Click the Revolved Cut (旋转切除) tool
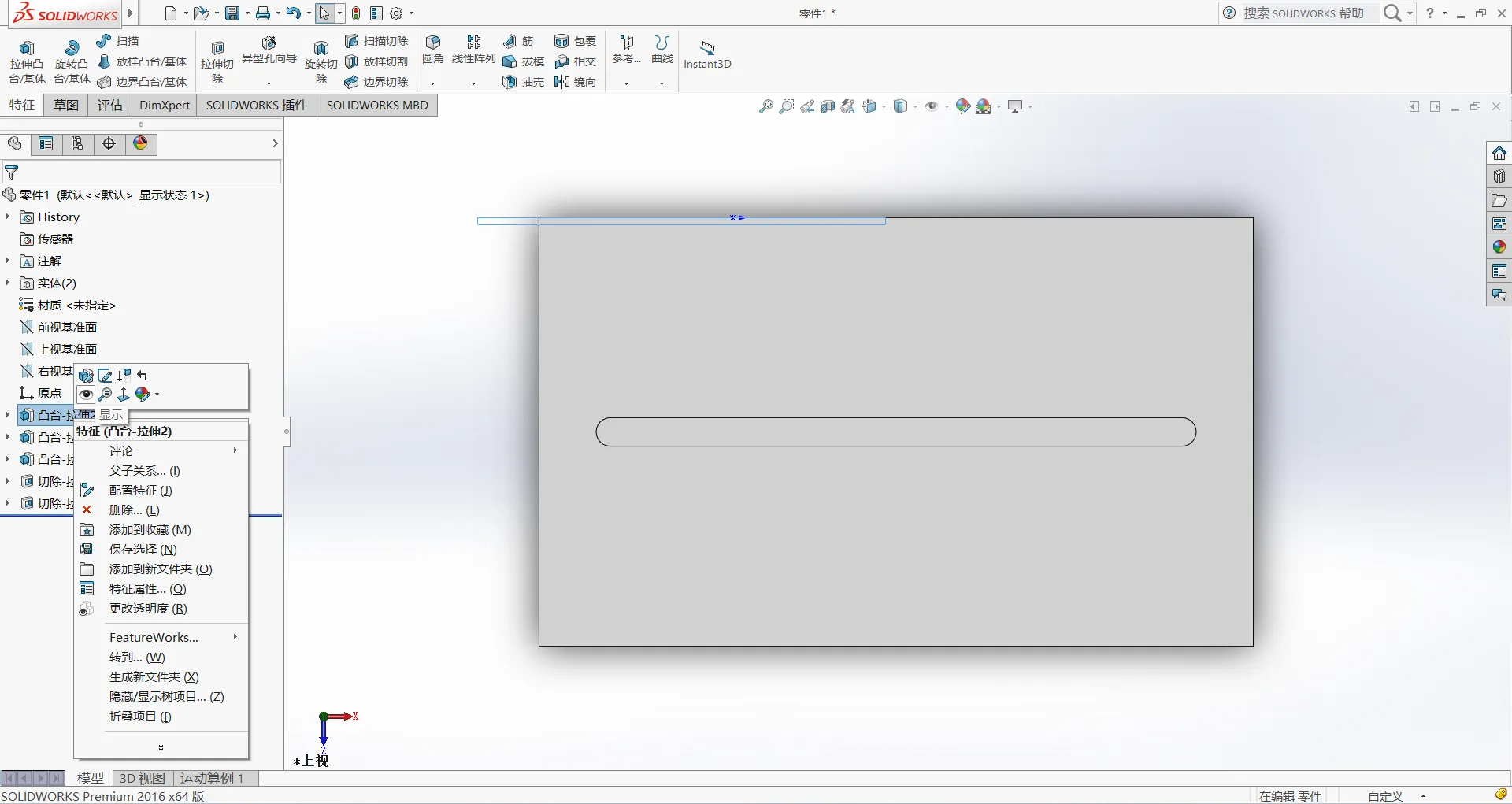The height and width of the screenshot is (804, 1512). click(x=321, y=61)
